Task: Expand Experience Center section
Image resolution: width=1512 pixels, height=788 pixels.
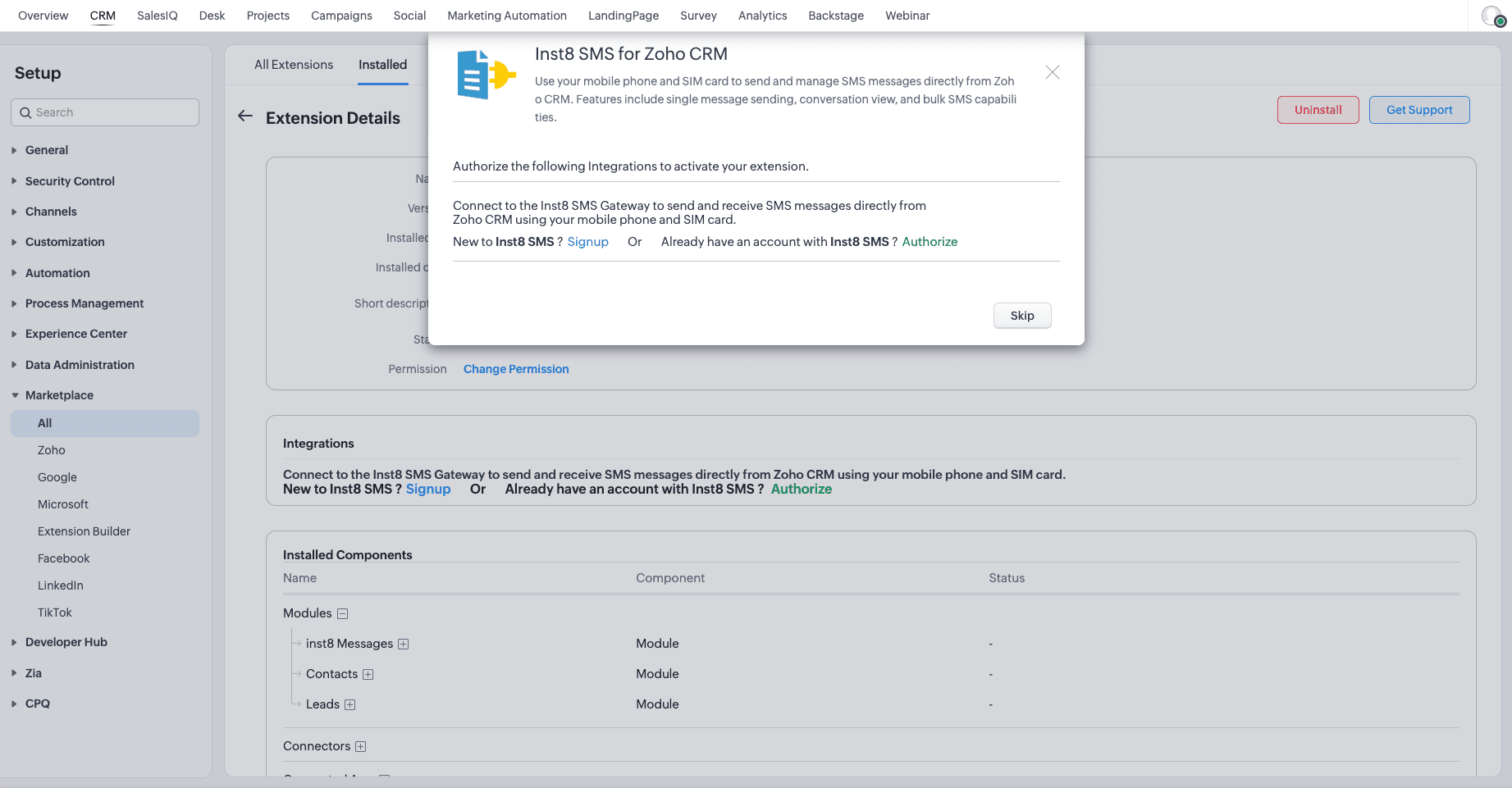Action: pos(14,334)
